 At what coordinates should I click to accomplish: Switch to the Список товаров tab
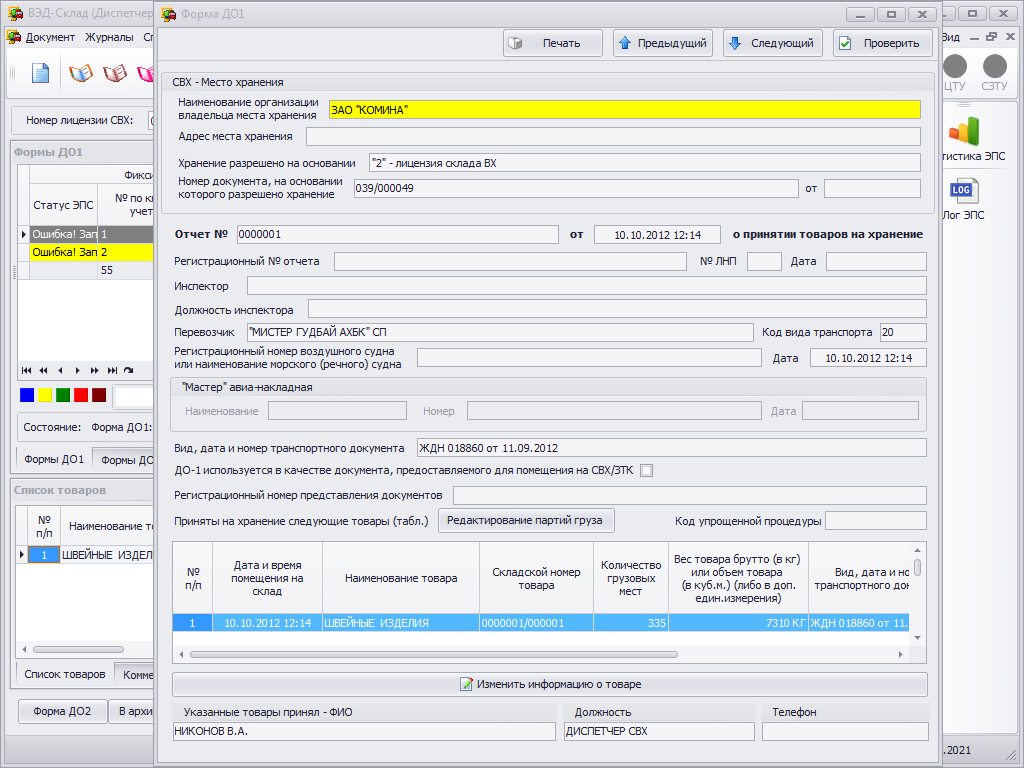point(65,674)
